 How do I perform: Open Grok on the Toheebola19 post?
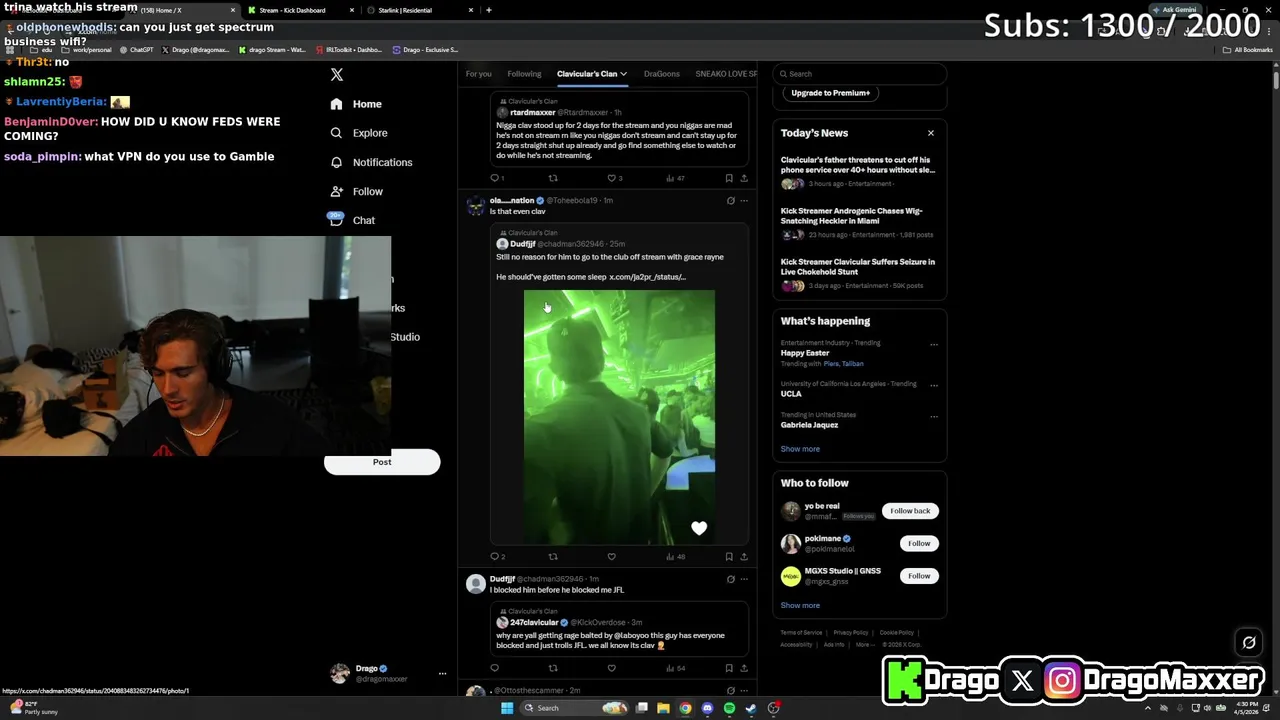click(730, 200)
